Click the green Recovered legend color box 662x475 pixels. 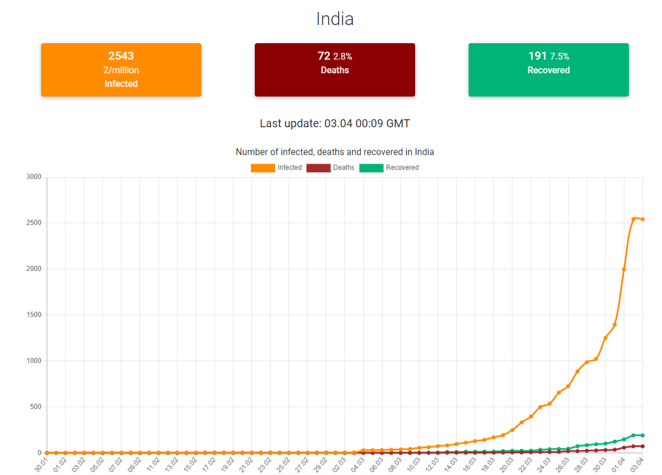pyautogui.click(x=372, y=168)
